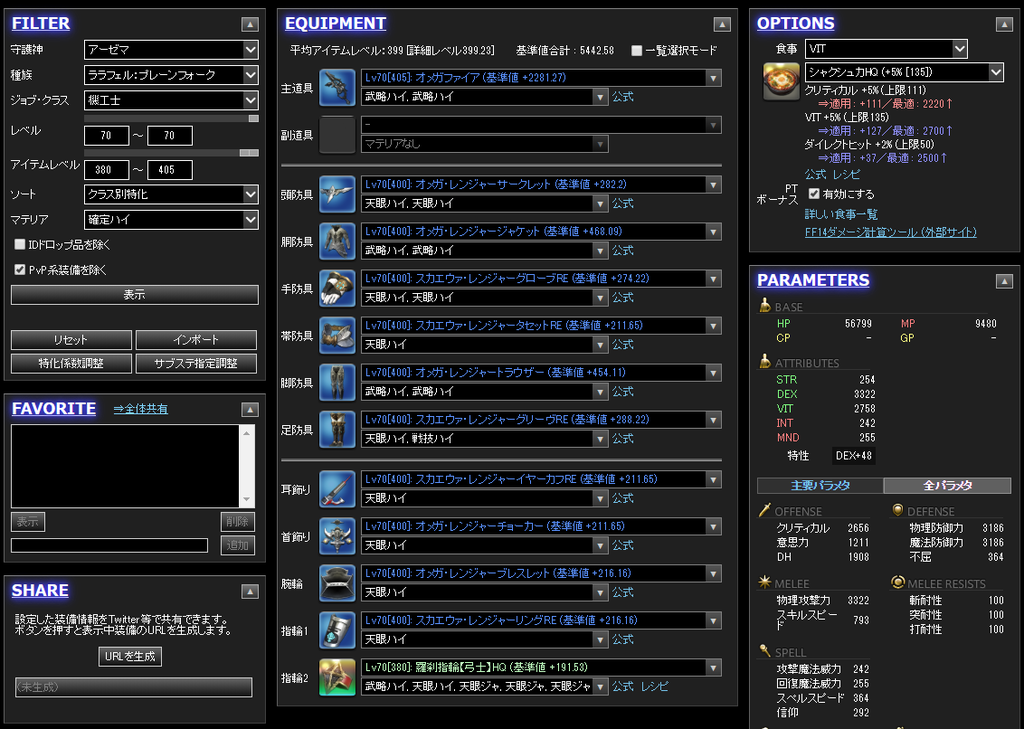
Task: Click the 帯防具 belt equipment icon
Action: tap(337, 336)
